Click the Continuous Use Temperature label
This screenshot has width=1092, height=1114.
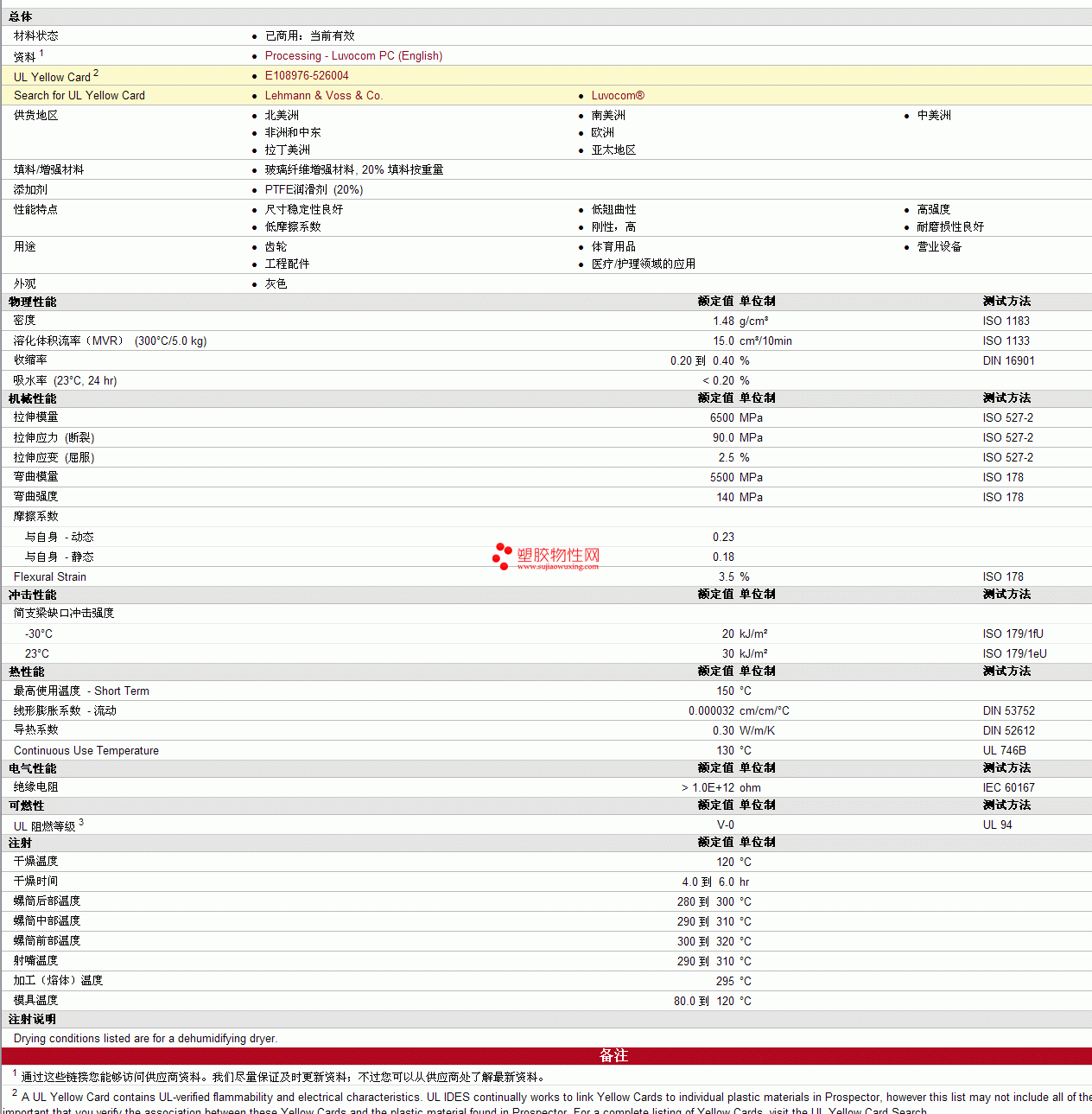coord(86,750)
